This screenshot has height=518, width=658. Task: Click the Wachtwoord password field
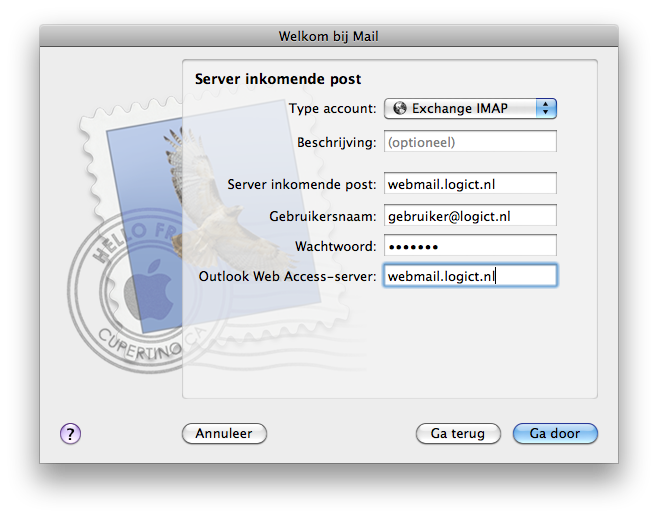pos(470,246)
